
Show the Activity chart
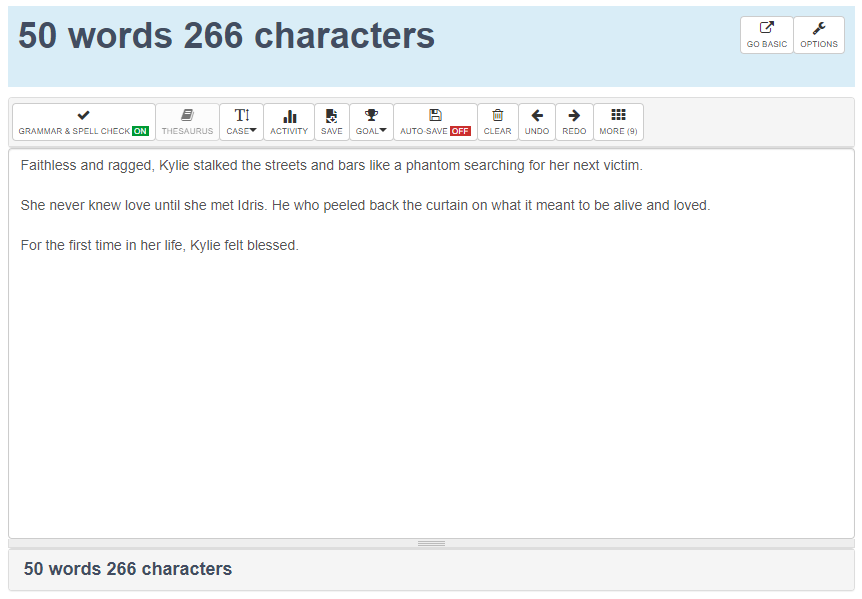point(289,122)
